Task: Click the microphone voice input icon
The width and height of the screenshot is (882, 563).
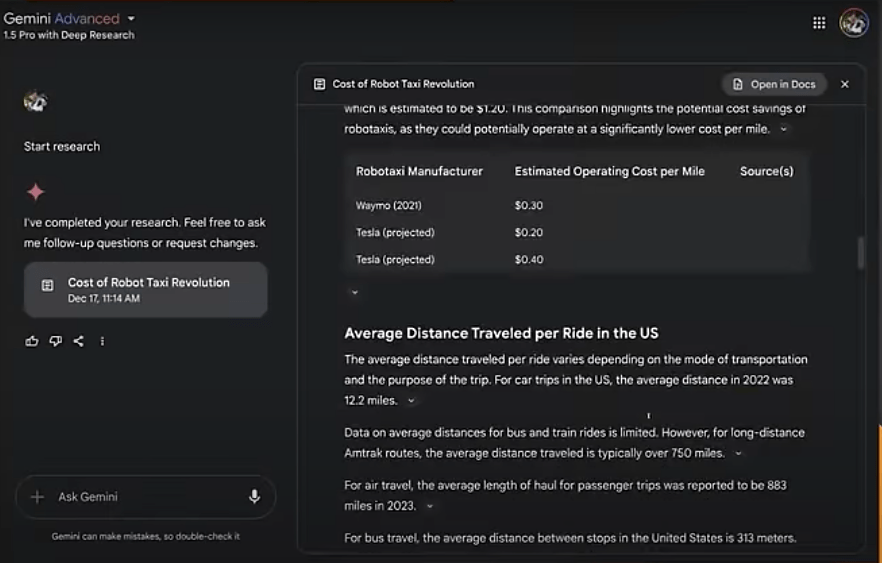Action: (254, 496)
